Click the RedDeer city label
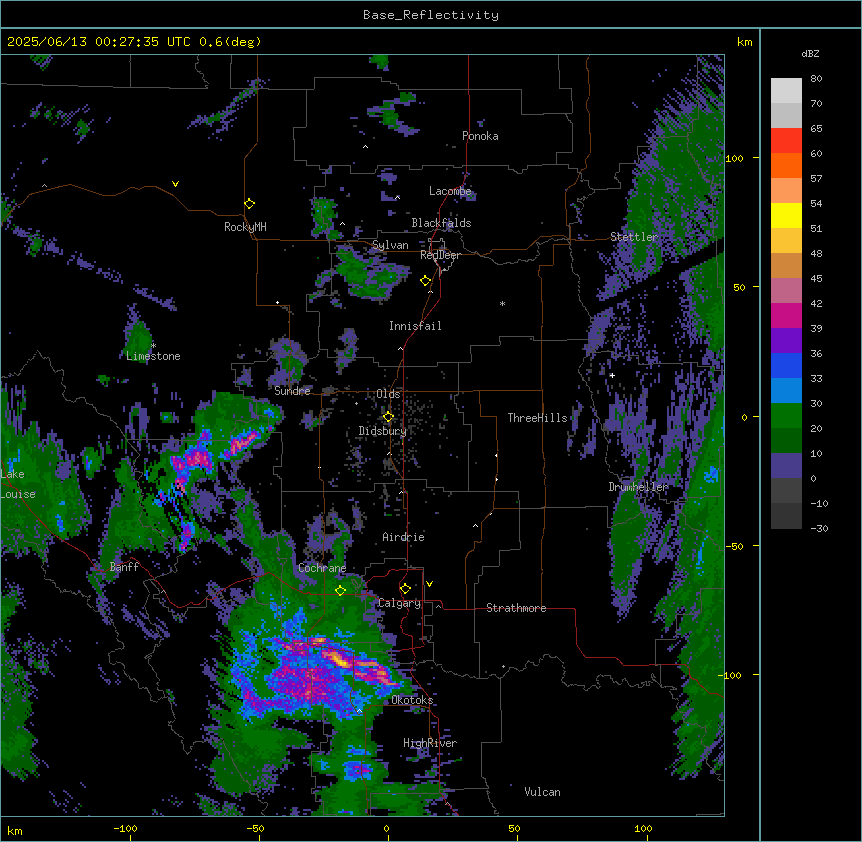This screenshot has width=862, height=842. [440, 255]
